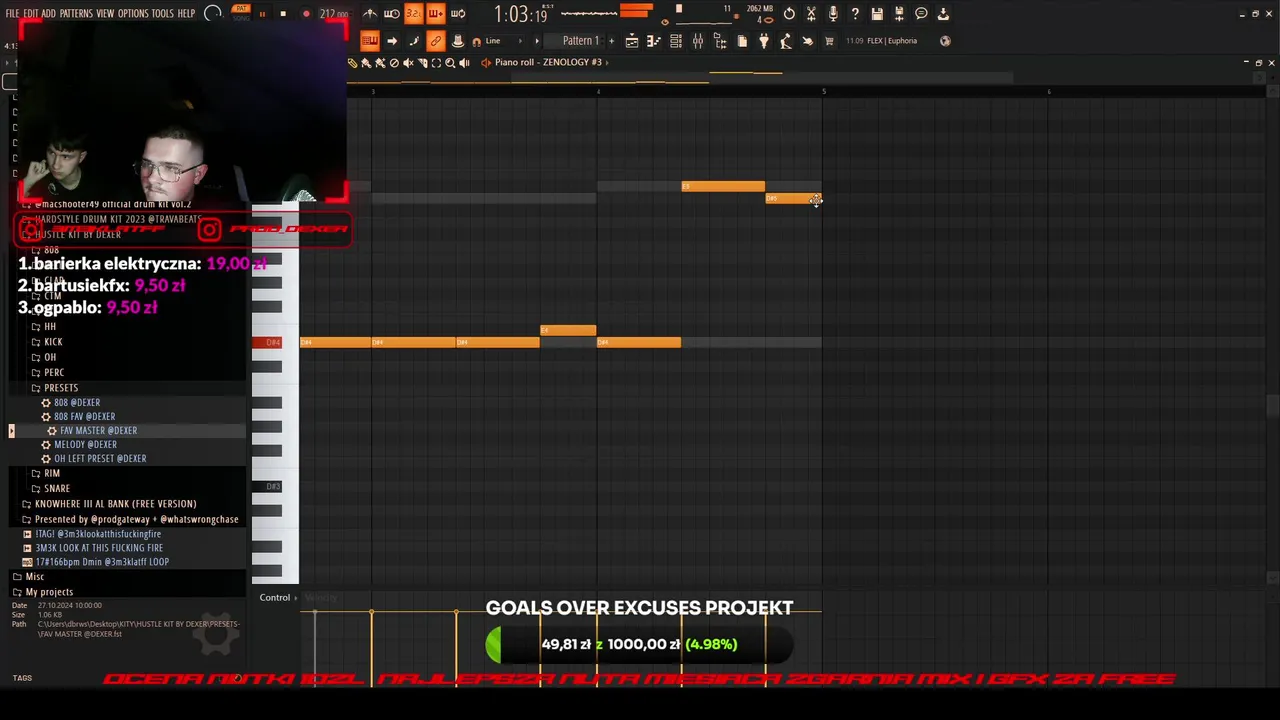Viewport: 1280px width, 720px height.
Task: Select the MELODY @DEXER preset
Action: [85, 444]
